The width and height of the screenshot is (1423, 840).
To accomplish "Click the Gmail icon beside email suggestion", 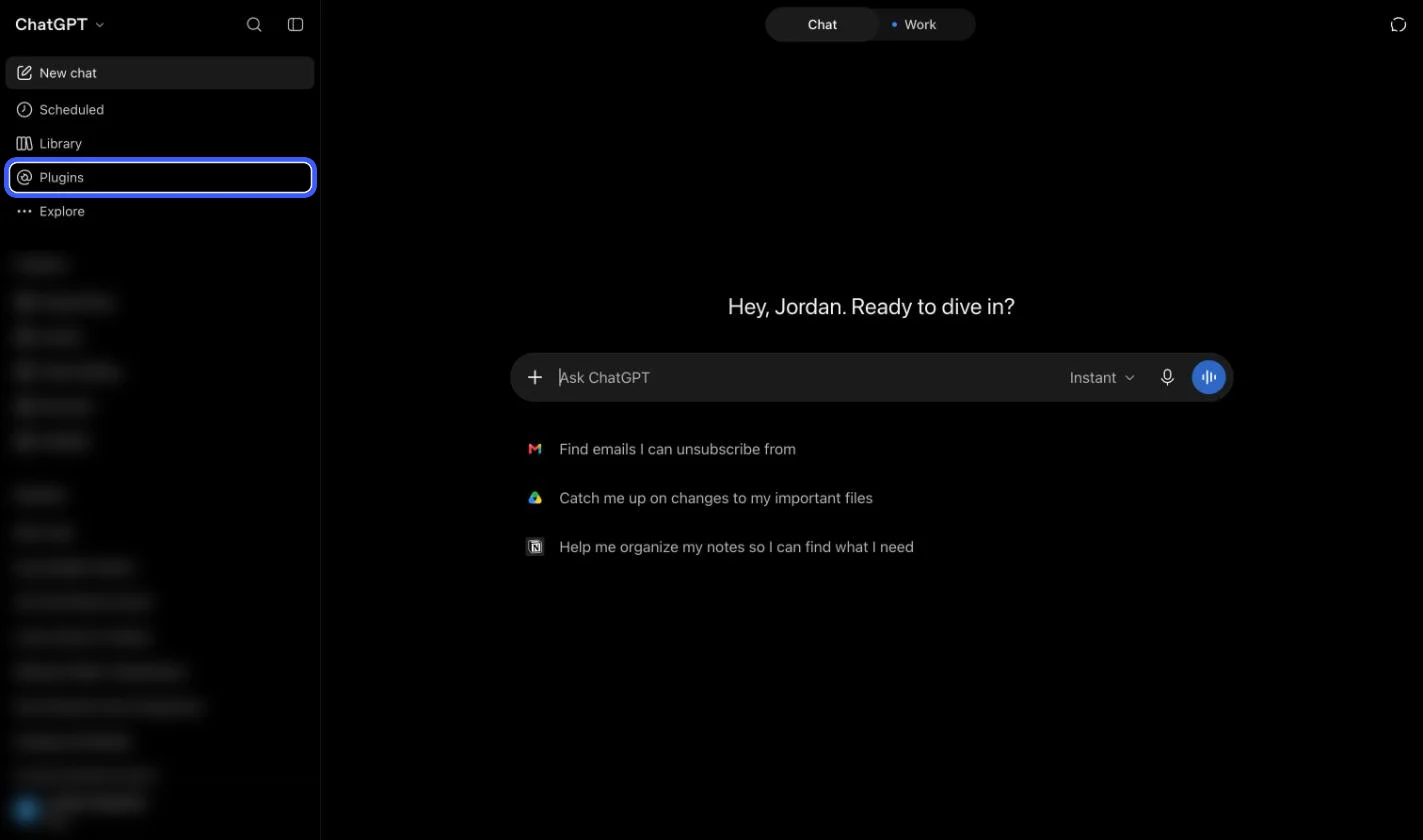I will [535, 449].
